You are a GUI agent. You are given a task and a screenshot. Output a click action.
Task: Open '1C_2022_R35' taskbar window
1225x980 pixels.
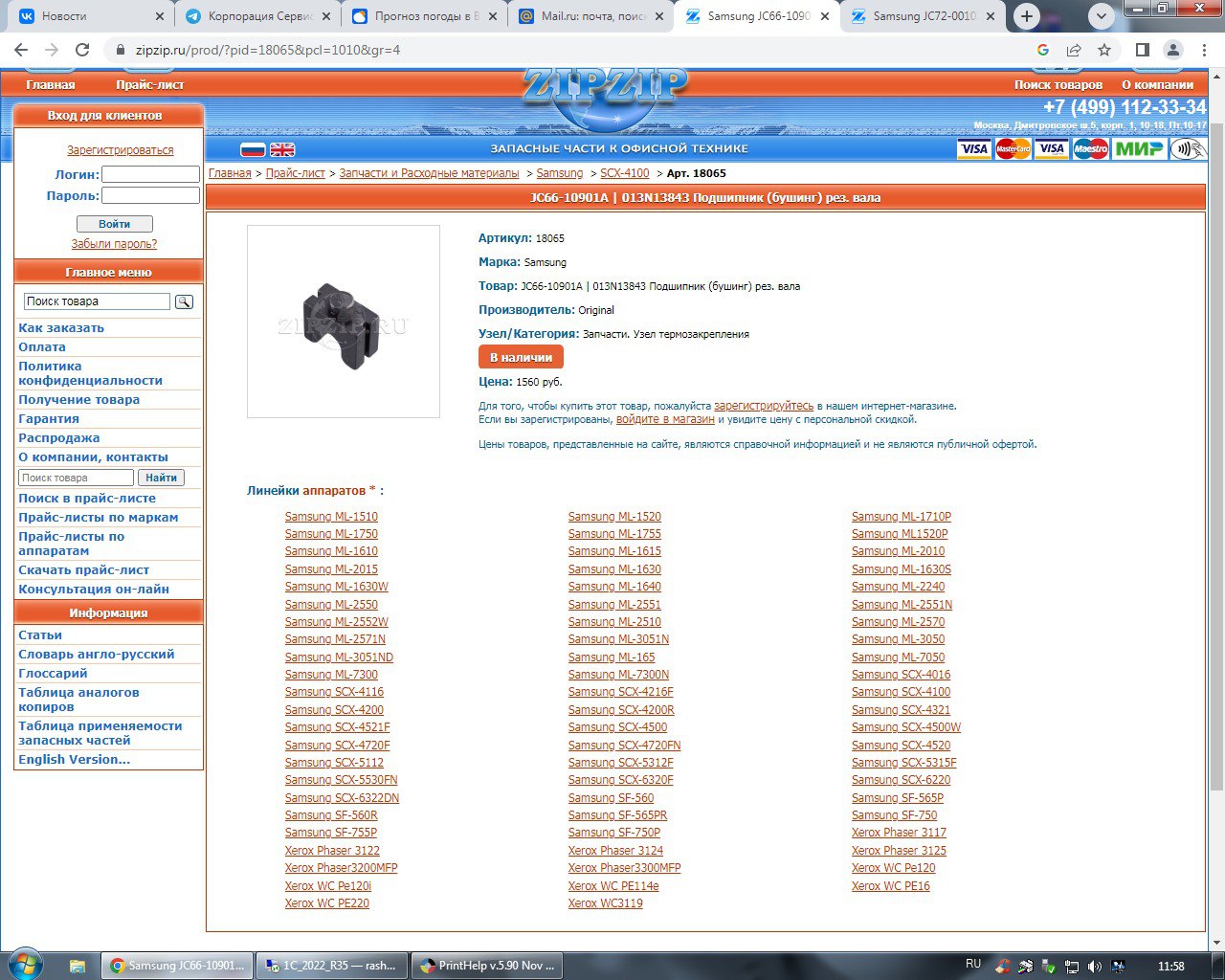(332, 966)
